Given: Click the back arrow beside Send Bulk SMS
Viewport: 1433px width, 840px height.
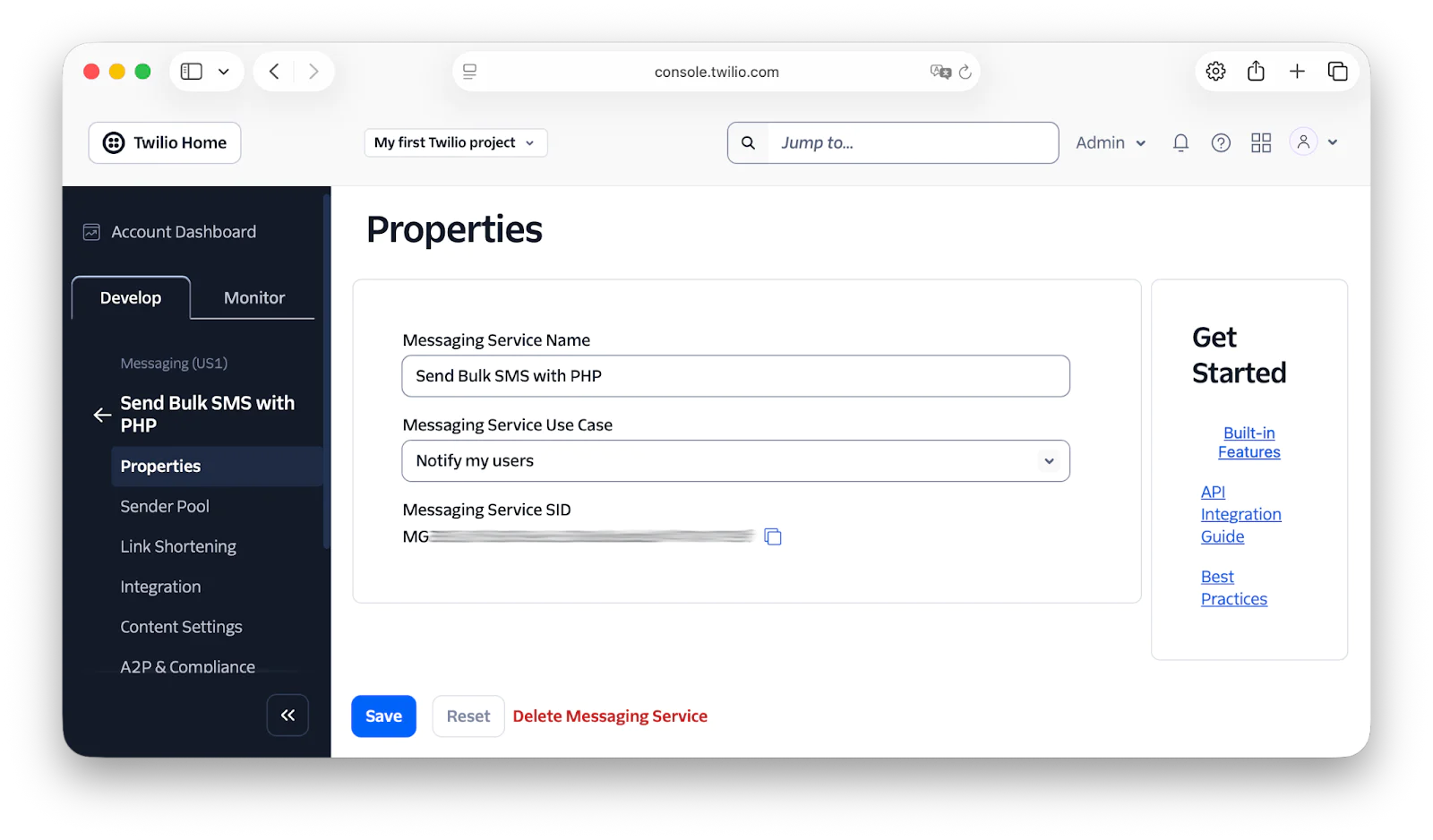Looking at the screenshot, I should (101, 414).
